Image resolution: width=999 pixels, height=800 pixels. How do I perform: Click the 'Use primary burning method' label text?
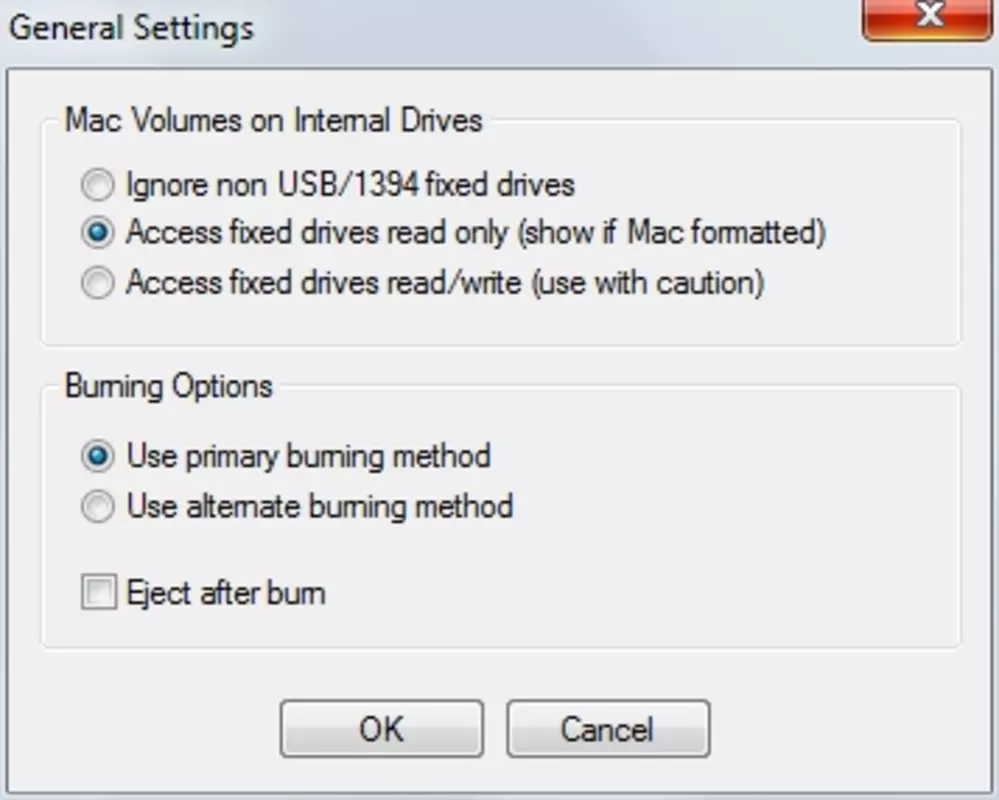pos(308,457)
